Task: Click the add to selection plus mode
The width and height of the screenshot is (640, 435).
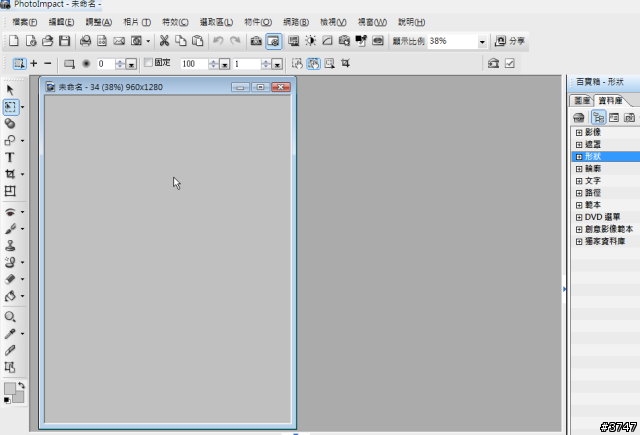Action: 34,63
